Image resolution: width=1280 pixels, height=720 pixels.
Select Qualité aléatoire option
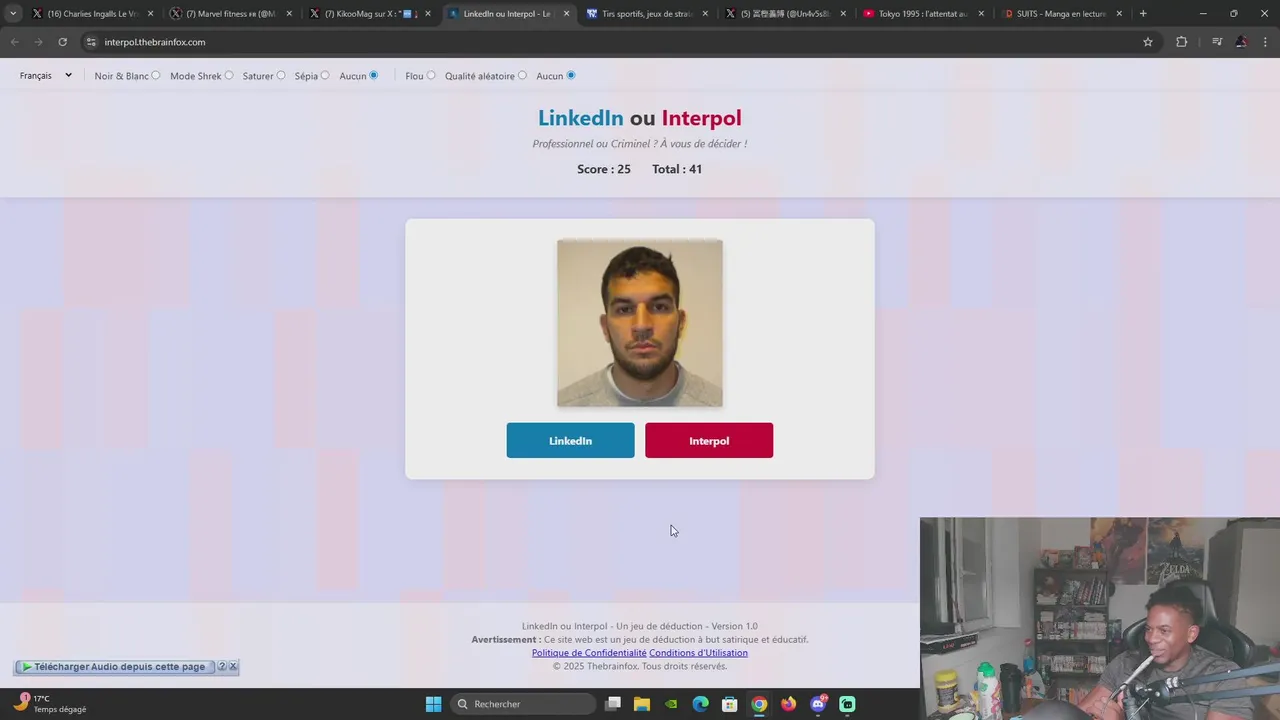coord(522,76)
